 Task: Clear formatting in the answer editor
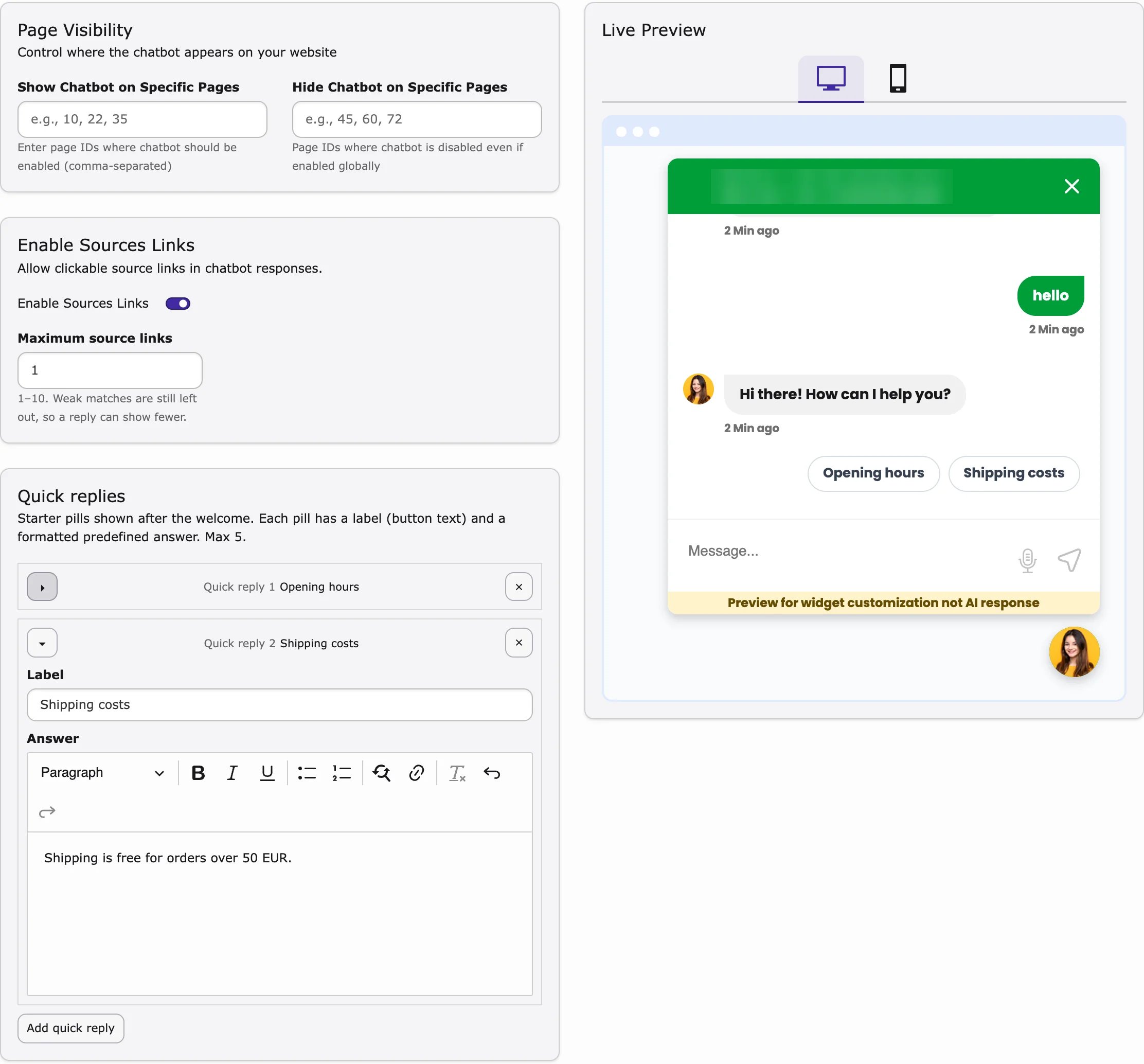tap(457, 773)
